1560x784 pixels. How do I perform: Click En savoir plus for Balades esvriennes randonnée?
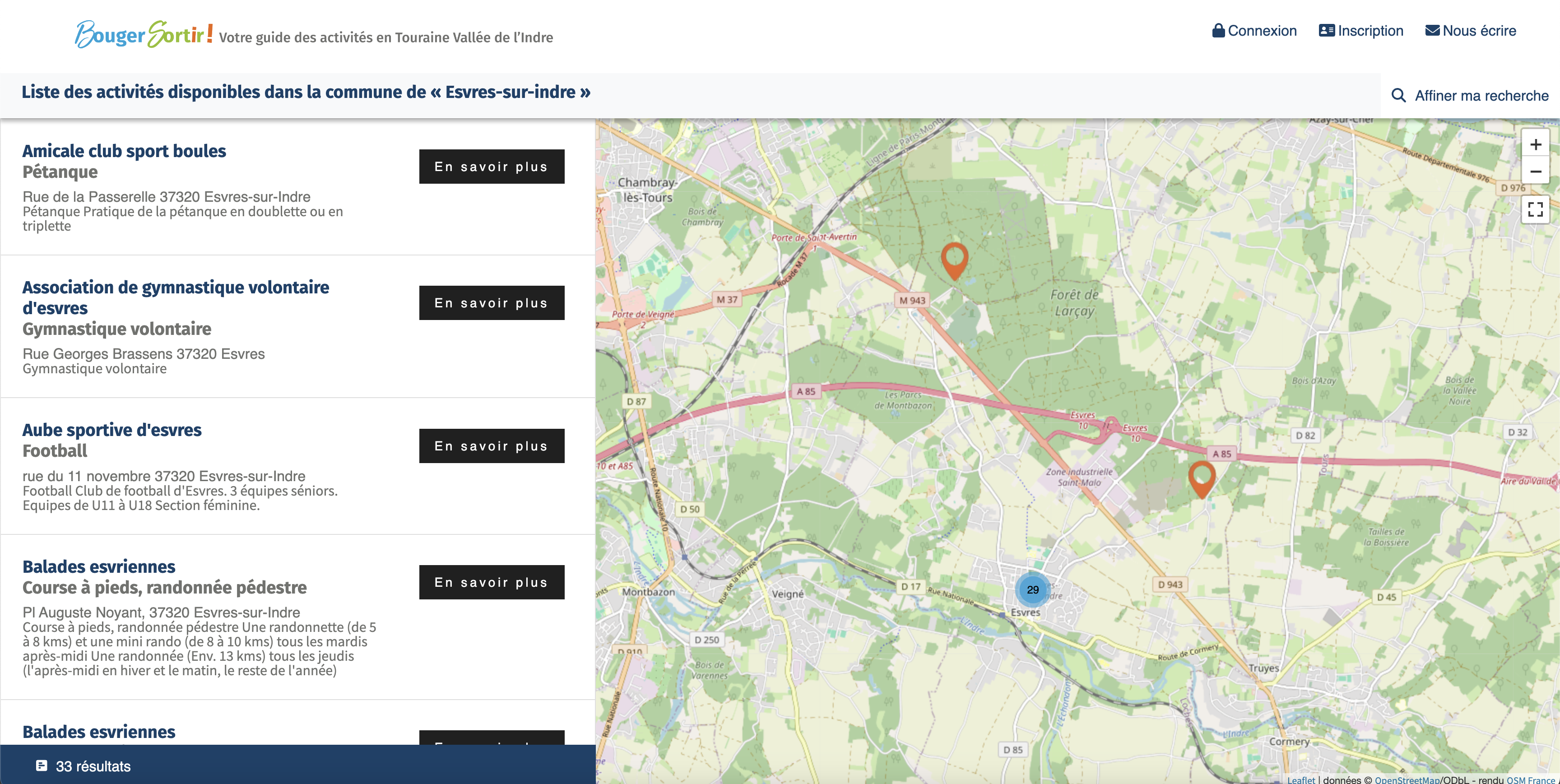(x=491, y=582)
